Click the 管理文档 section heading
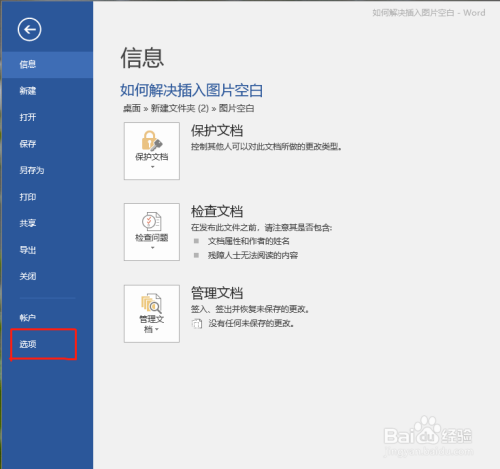Screen dimensions: 500x469 click(217, 293)
